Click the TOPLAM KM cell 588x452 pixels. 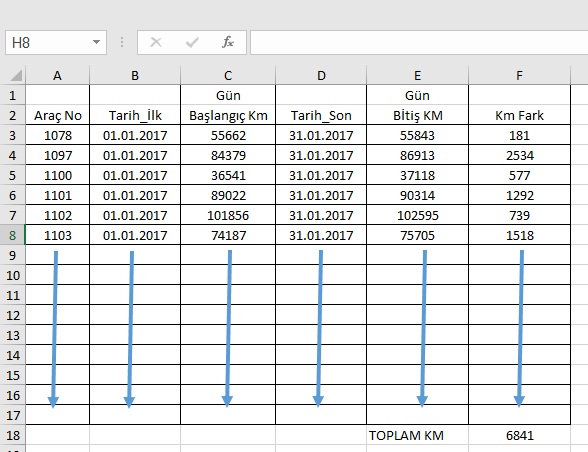[x=417, y=435]
